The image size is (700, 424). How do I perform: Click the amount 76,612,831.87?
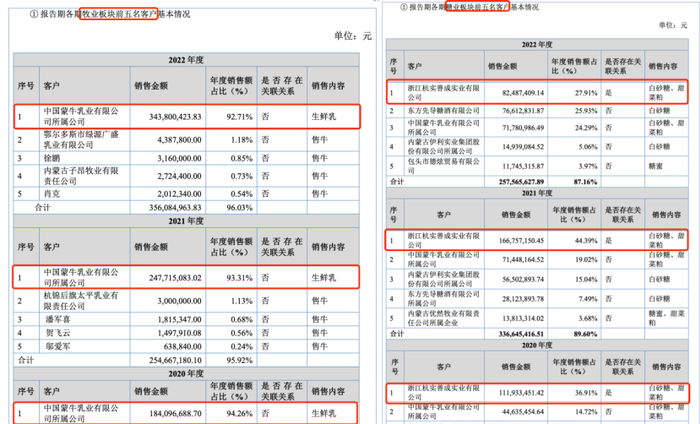coord(523,111)
